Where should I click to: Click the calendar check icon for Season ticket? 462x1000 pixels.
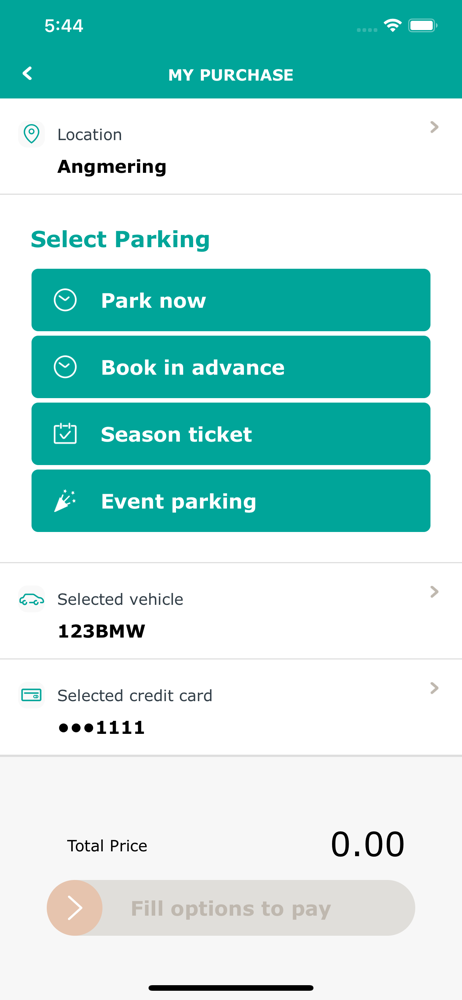click(x=65, y=434)
